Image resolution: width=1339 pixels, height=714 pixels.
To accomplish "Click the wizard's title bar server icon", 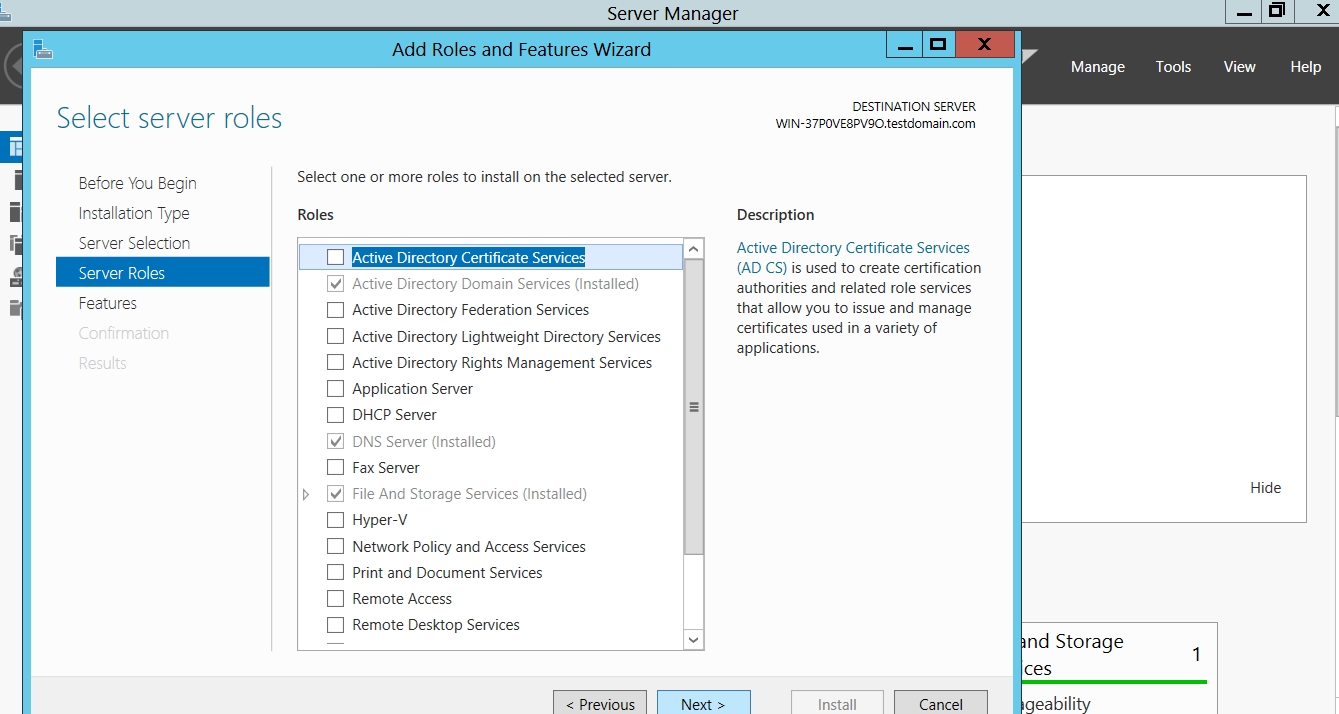I will pos(42,49).
